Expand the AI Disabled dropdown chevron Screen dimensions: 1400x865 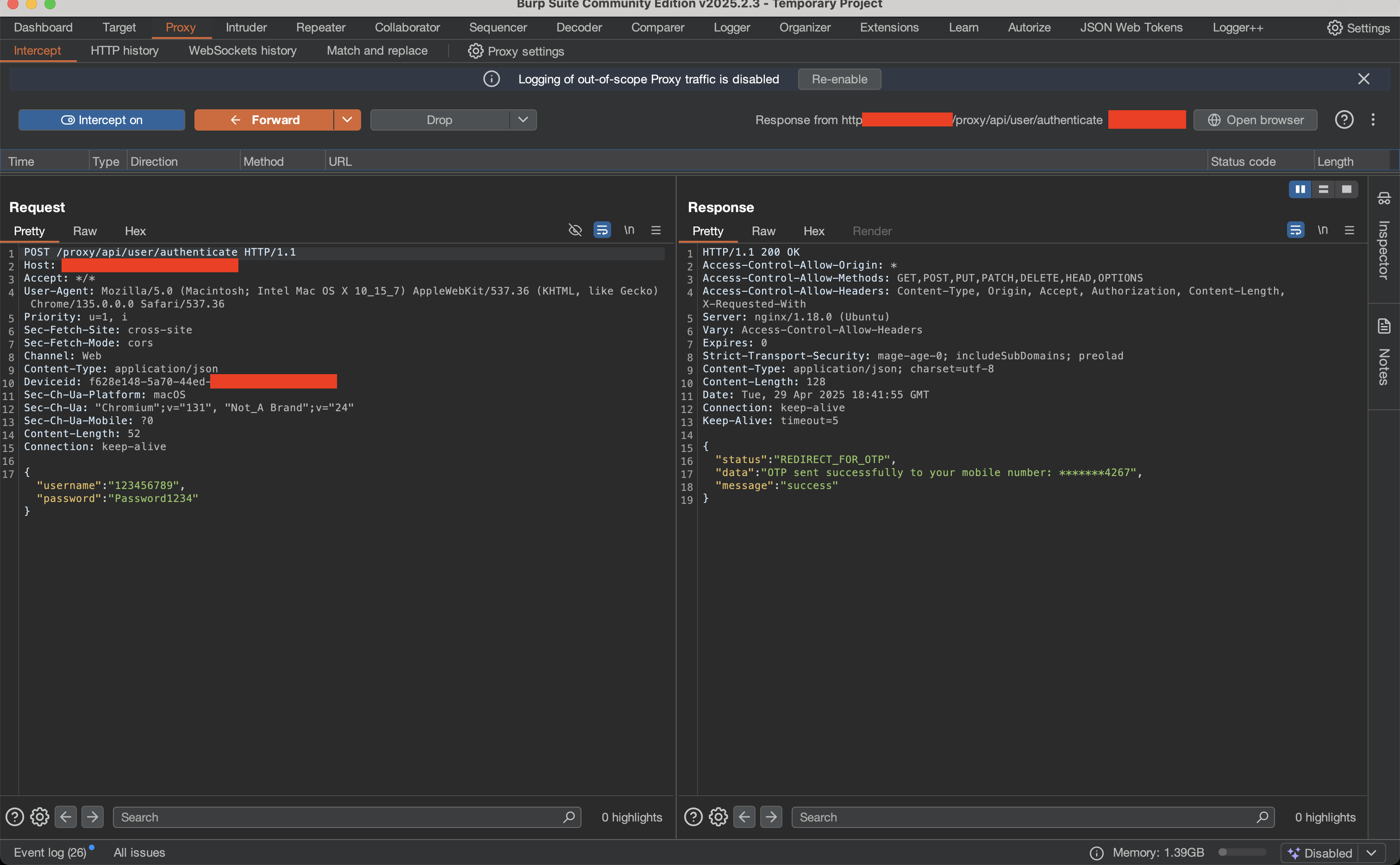[1371, 853]
